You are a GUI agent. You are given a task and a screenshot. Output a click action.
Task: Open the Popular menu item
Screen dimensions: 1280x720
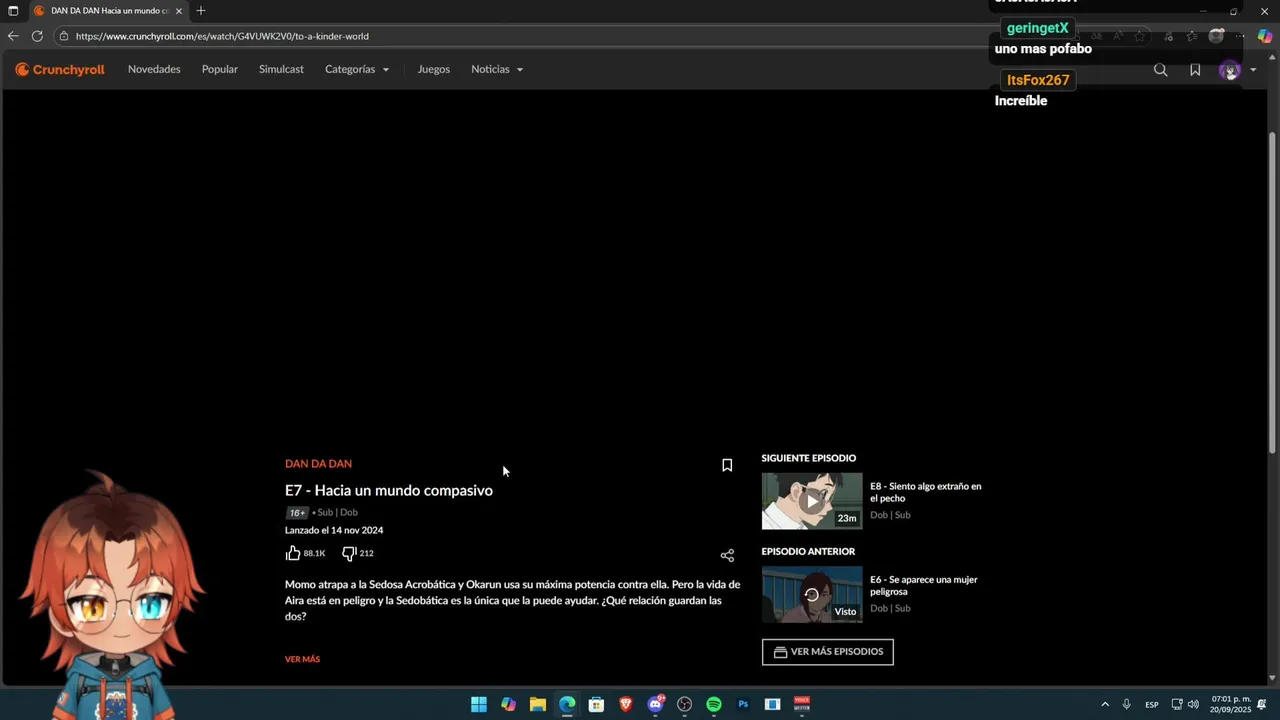220,69
